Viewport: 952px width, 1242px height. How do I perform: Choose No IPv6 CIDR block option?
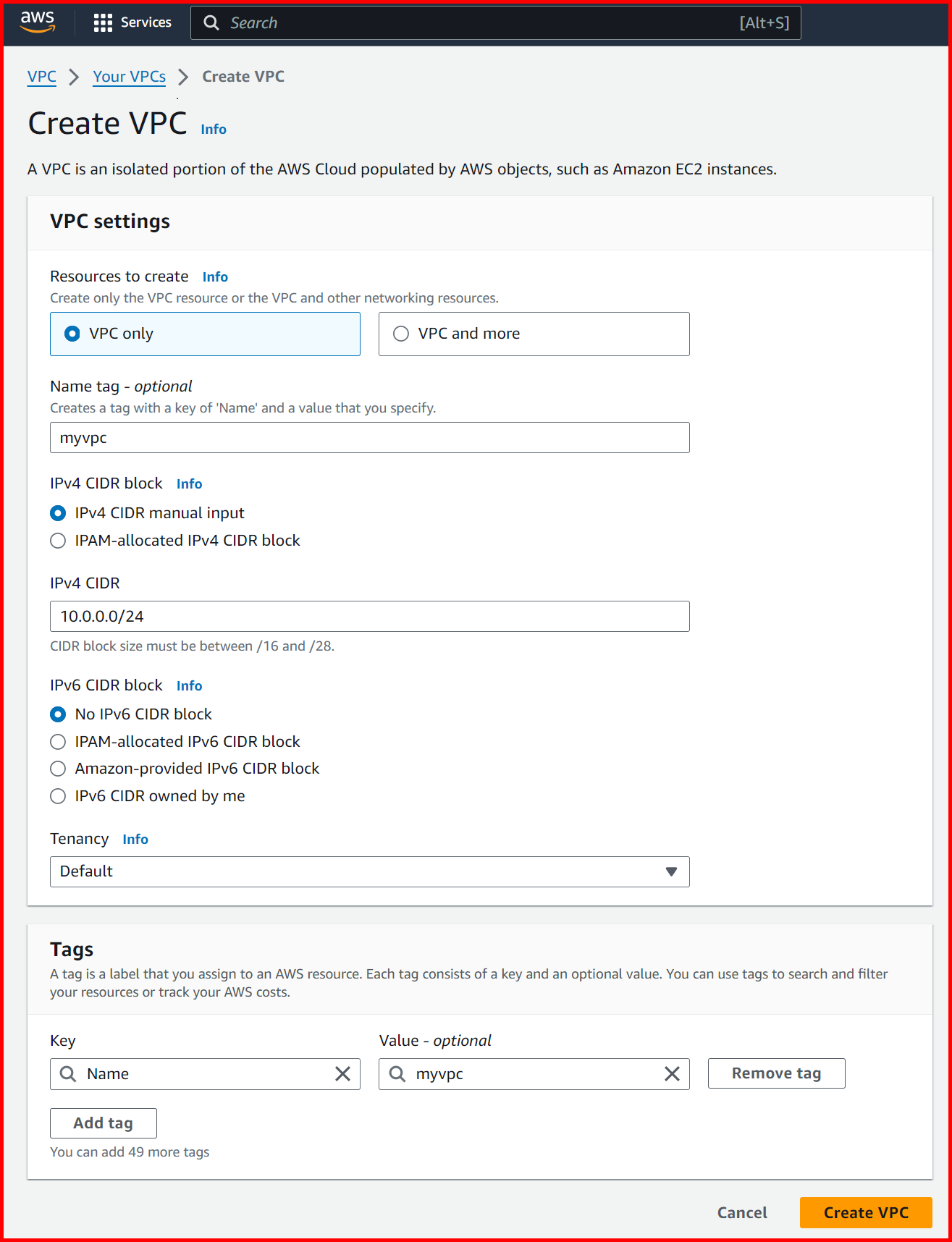[x=58, y=714]
